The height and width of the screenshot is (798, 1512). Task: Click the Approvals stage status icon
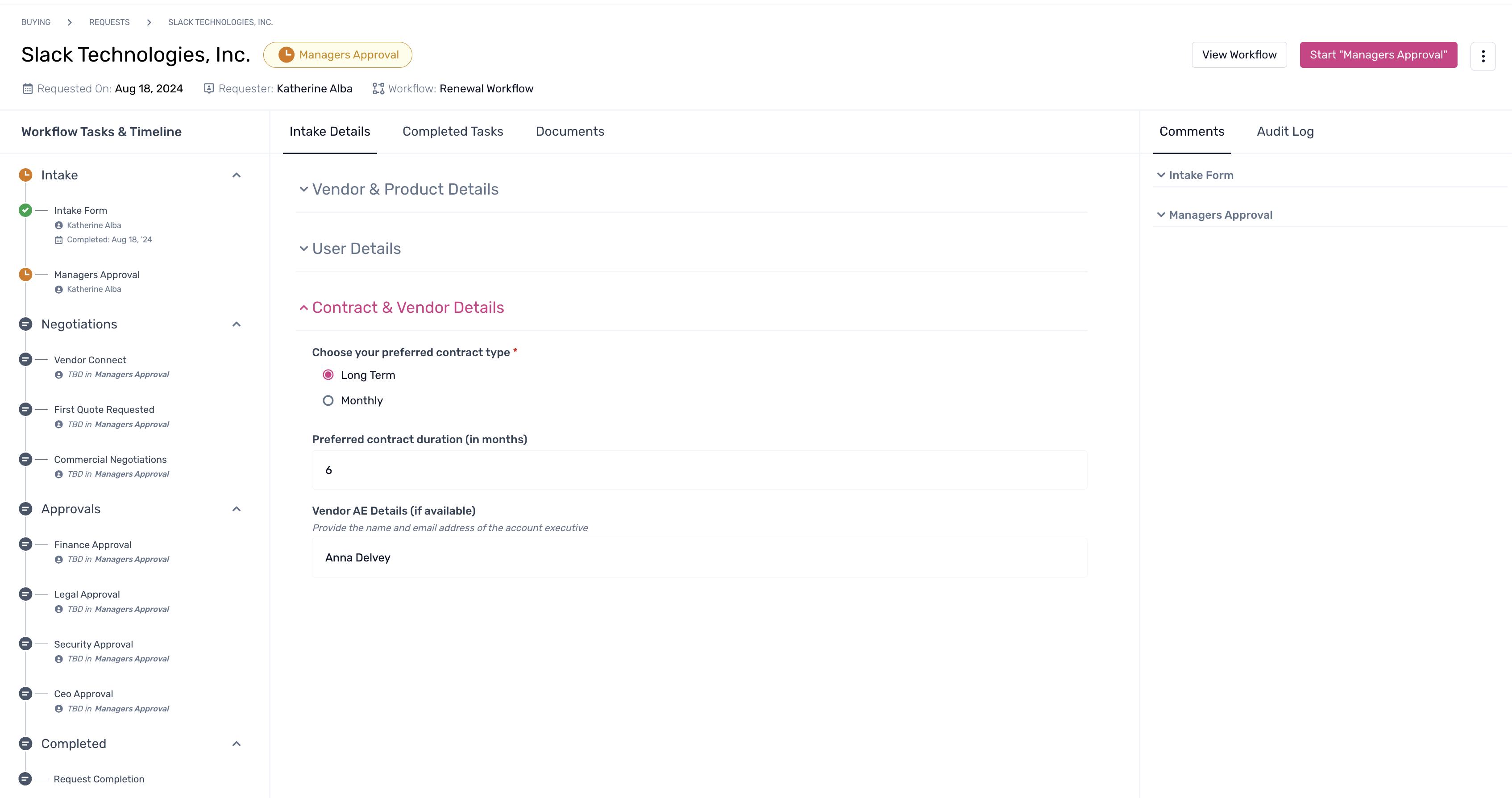click(25, 509)
